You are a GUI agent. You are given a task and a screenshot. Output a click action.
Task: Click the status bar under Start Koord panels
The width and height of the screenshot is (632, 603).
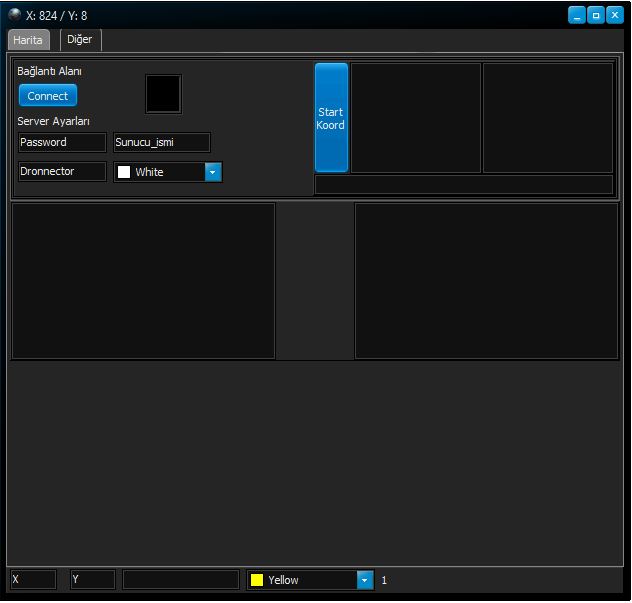click(464, 185)
